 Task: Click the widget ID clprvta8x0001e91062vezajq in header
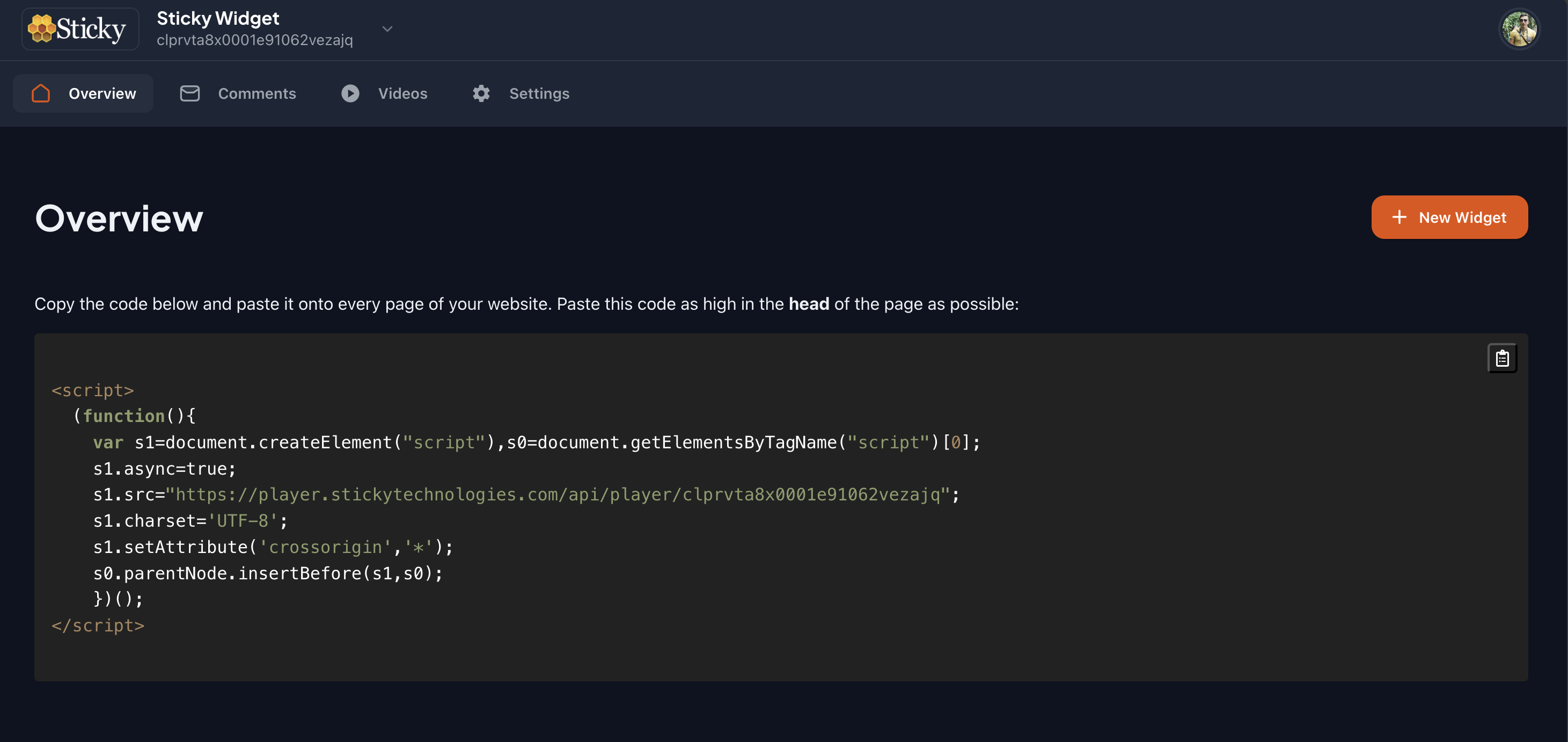254,40
